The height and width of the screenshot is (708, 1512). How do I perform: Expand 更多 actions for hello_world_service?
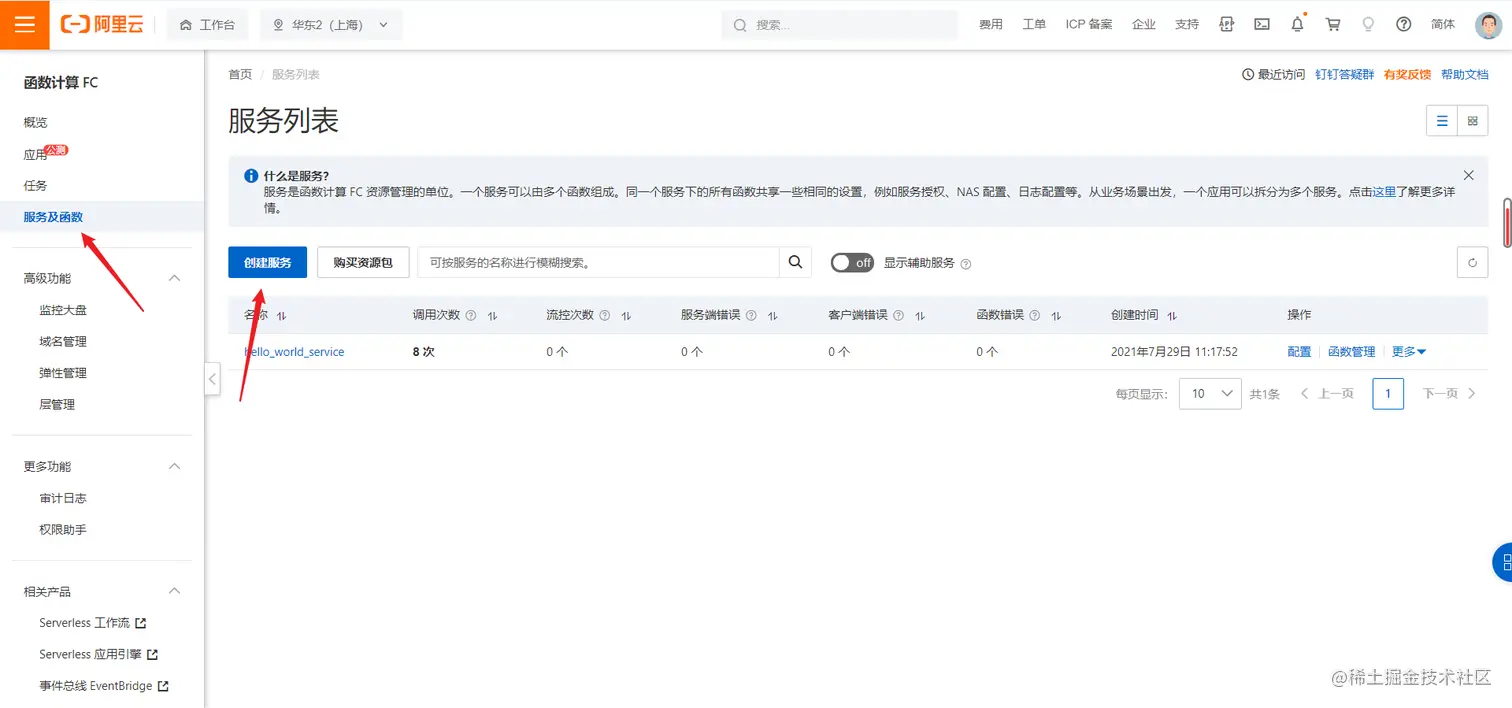pos(1407,351)
